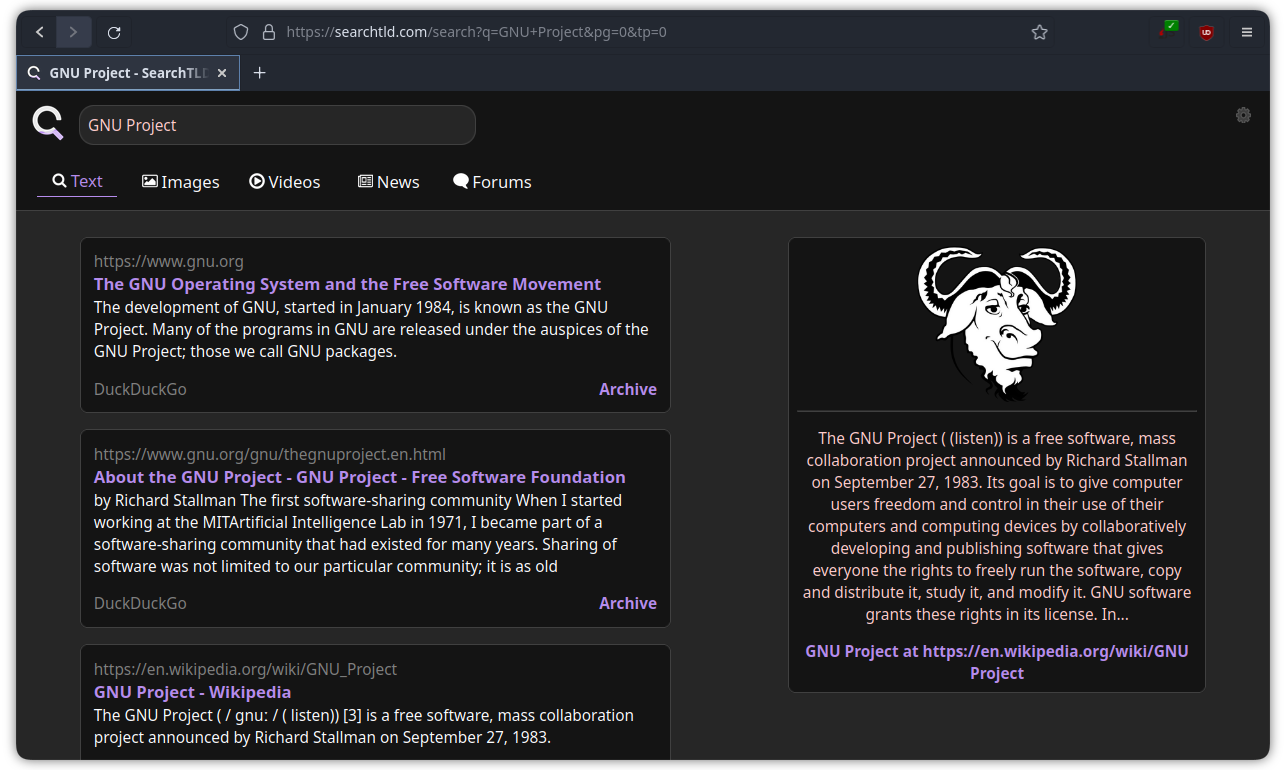The height and width of the screenshot is (770, 1287).
Task: Click the SearchTLD magnifier logo
Action: pyautogui.click(x=48, y=123)
